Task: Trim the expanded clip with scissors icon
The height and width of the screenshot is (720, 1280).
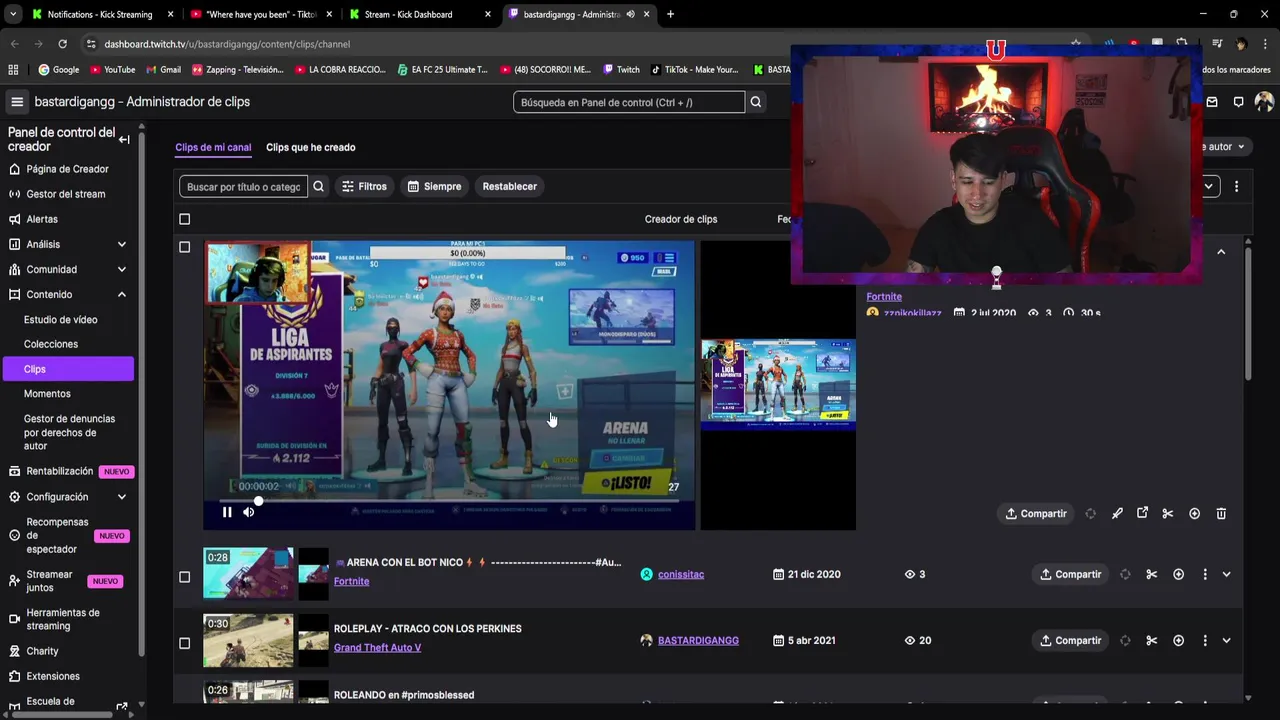Action: coord(1167,513)
